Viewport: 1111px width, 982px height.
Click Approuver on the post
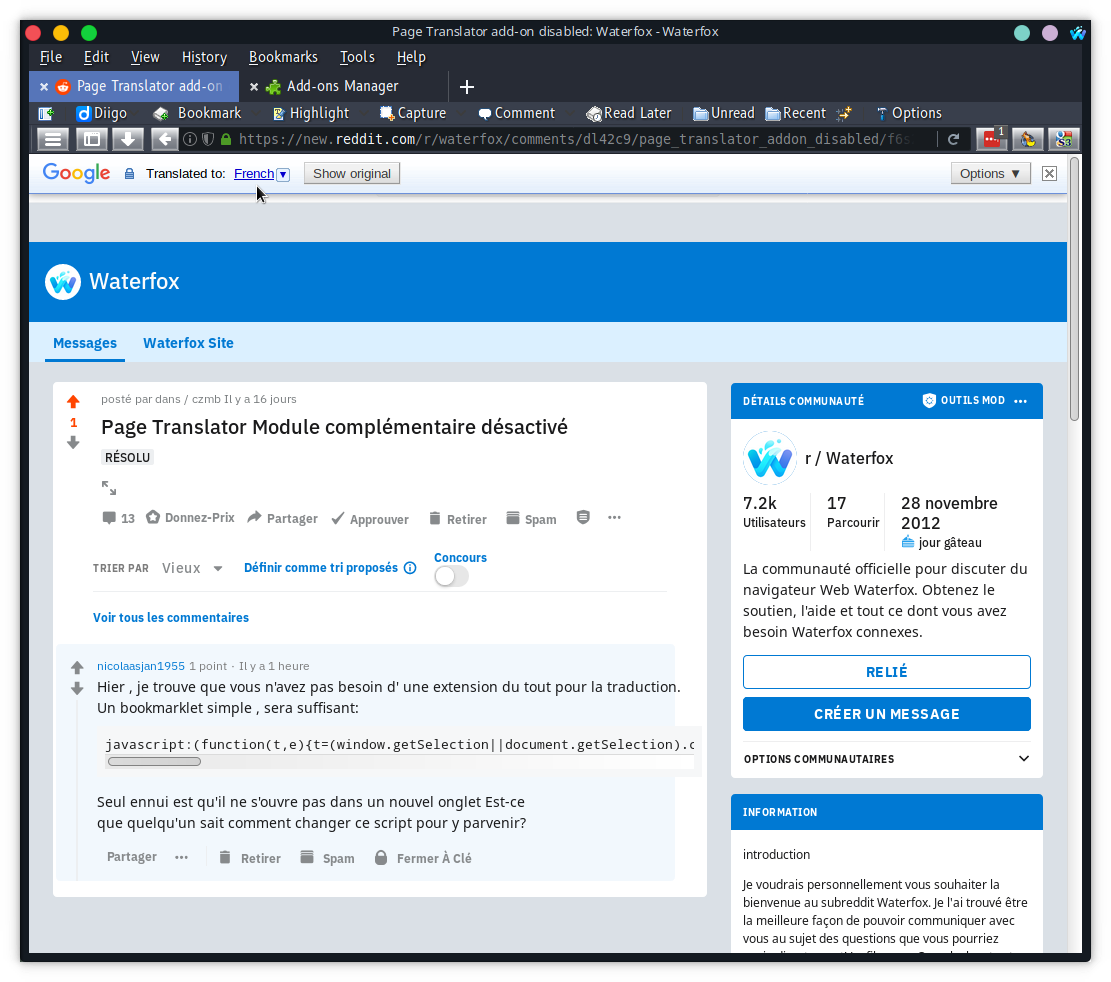point(370,519)
